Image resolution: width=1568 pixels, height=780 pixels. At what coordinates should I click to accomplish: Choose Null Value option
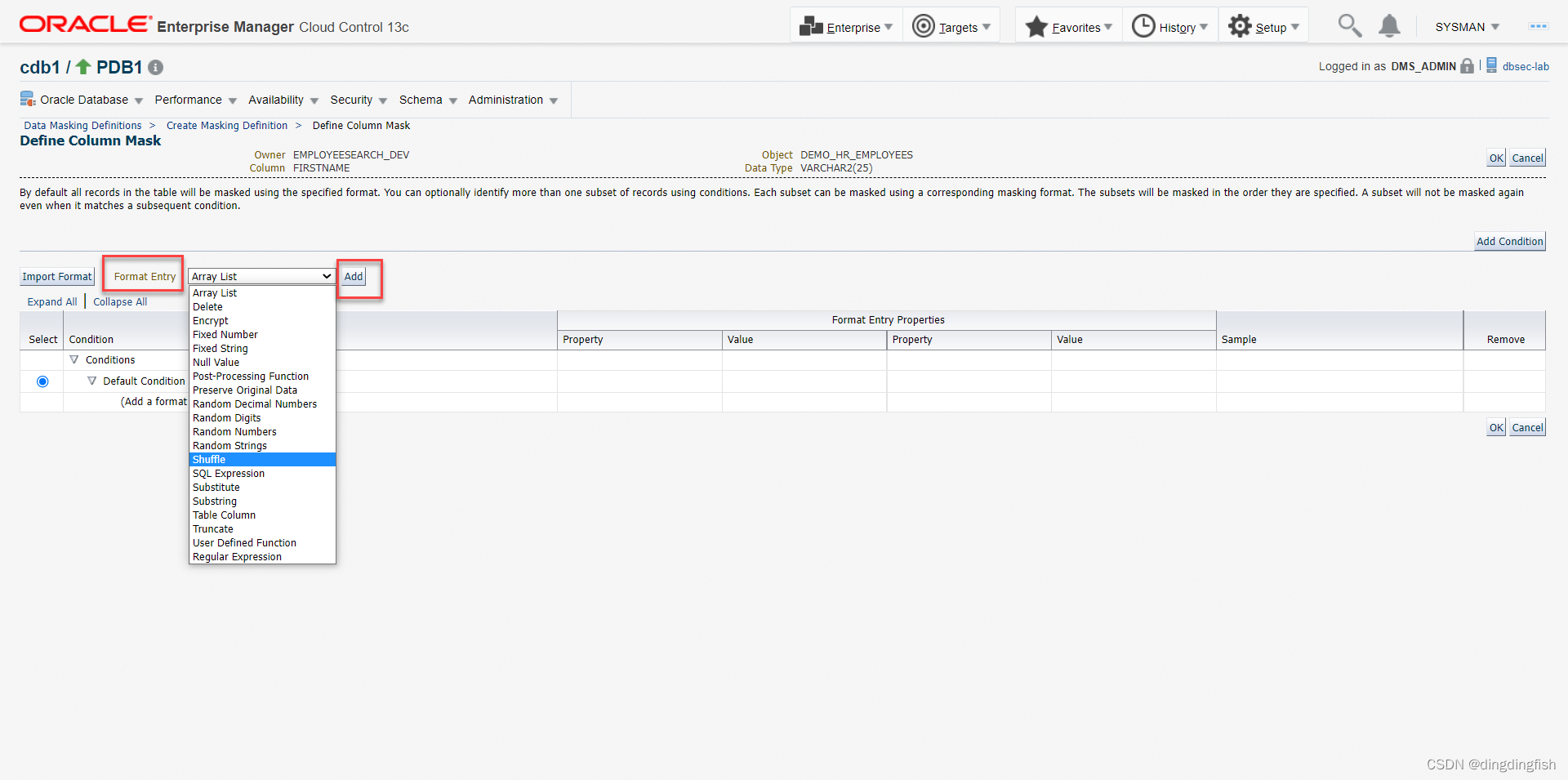coord(262,363)
